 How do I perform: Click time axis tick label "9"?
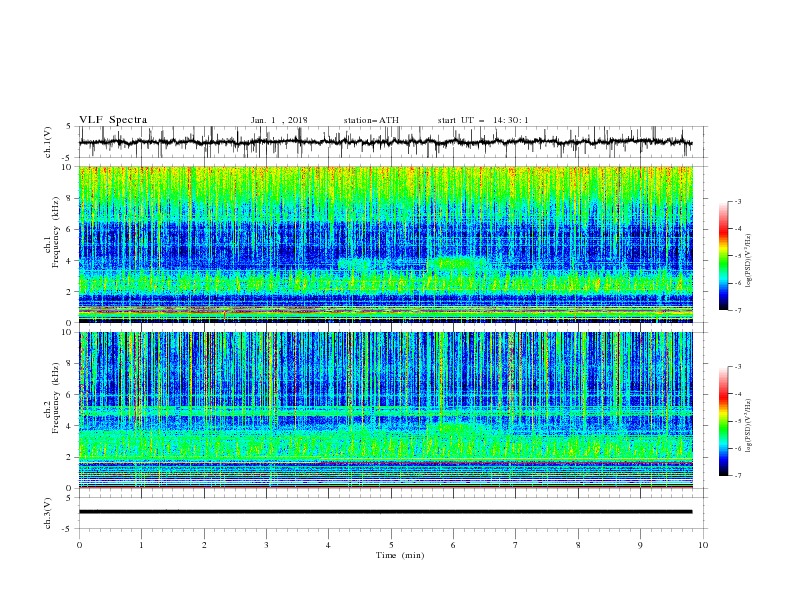click(x=640, y=545)
